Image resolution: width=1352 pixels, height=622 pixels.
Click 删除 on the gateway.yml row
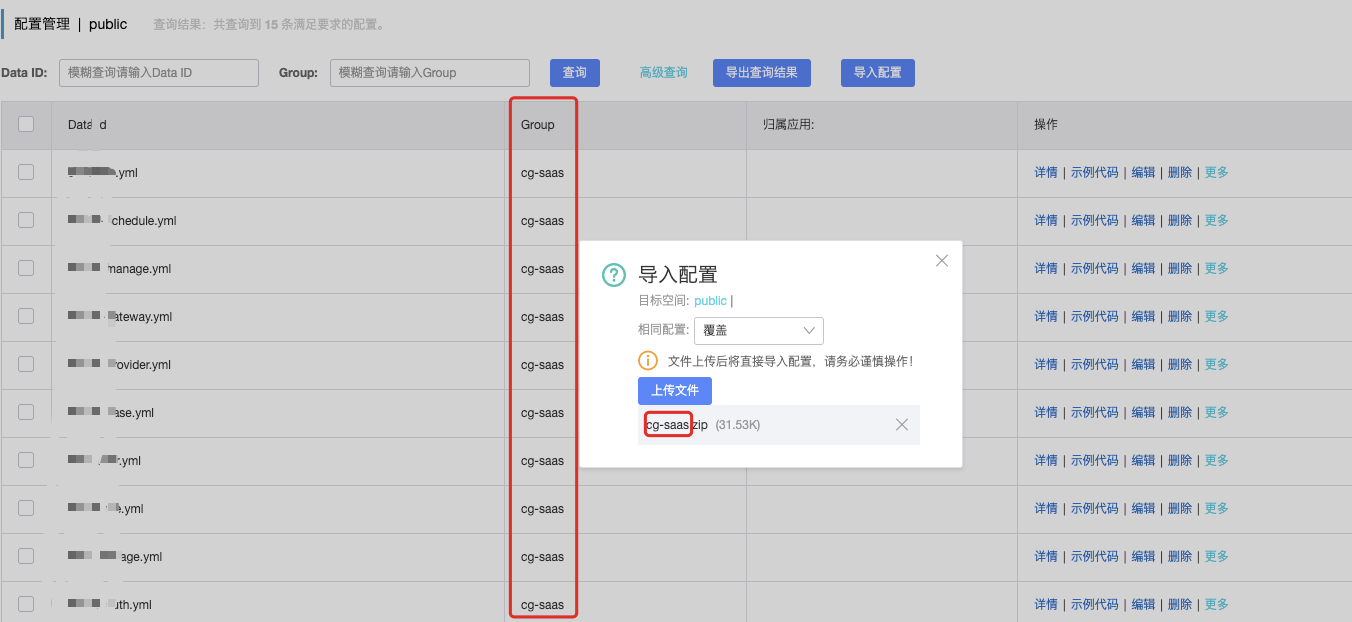coord(1180,316)
